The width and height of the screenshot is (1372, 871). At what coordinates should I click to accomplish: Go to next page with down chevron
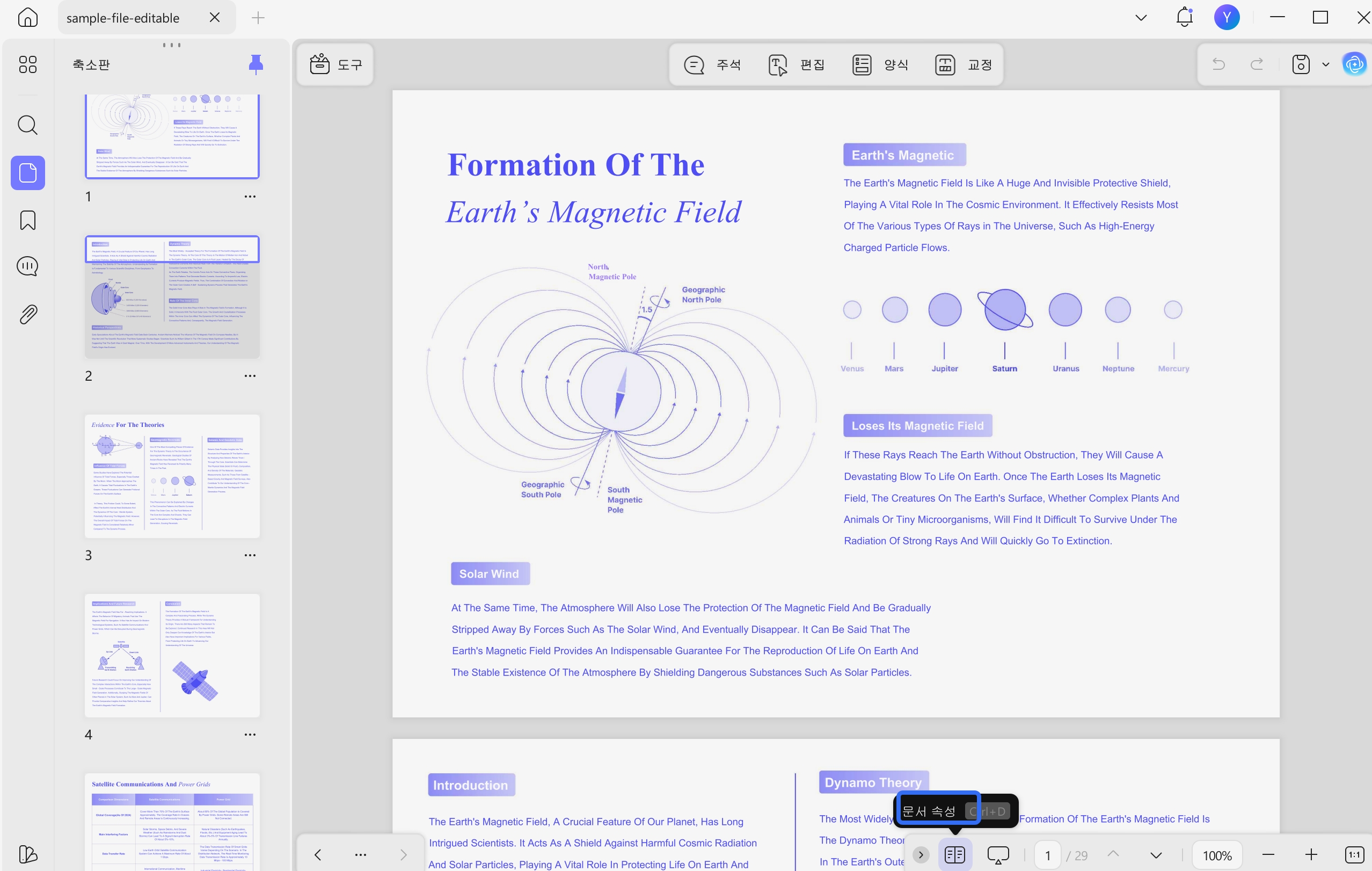point(1156,855)
